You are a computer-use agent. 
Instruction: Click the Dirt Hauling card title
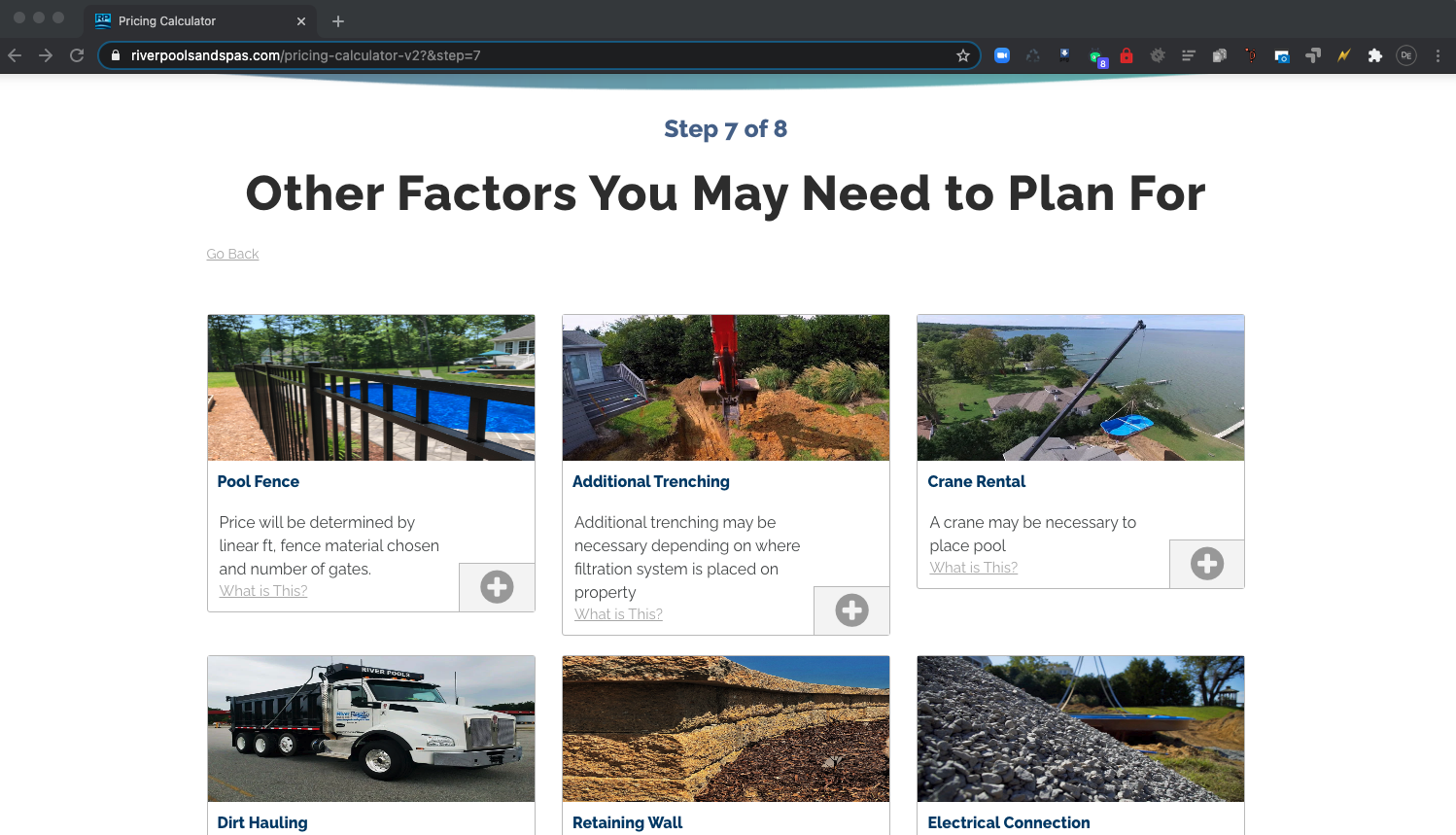262,822
